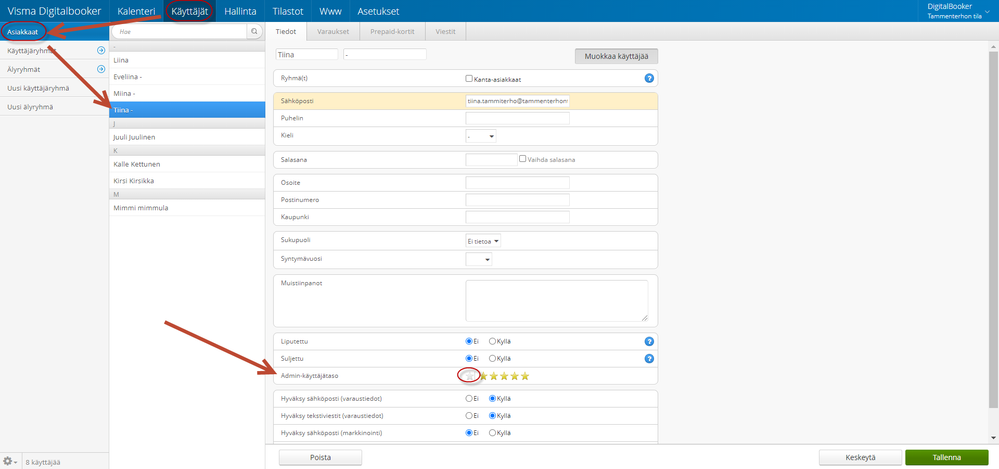Click the gray star in Admin-käyttäjätaso

[x=470, y=376]
